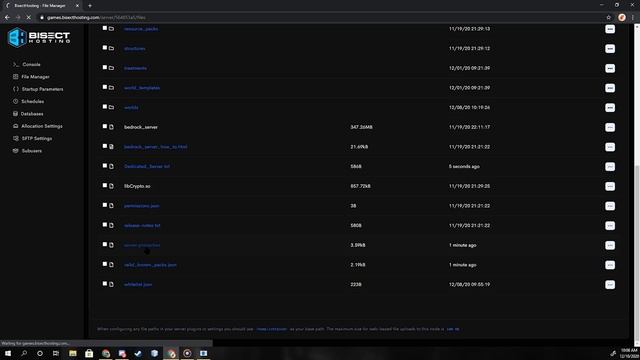This screenshot has height=360, width=640.
Task: Click the SFTP Settings icon
Action: 16,138
